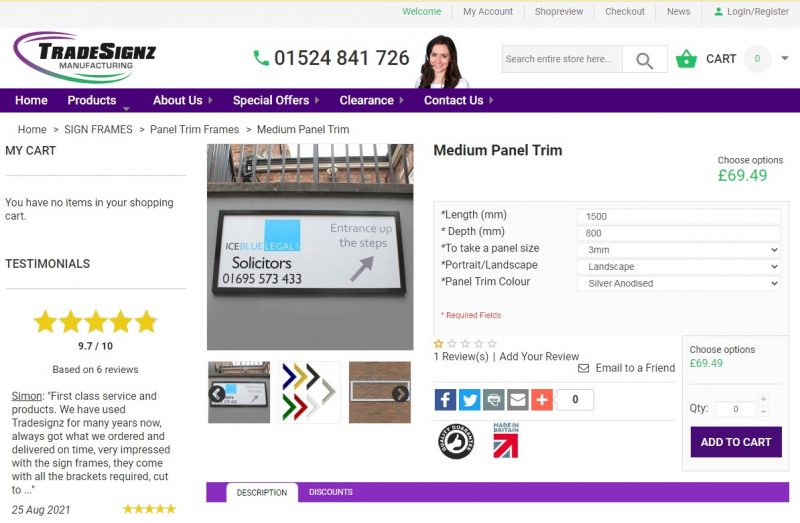
Task: Advance thumbnails with right arrow
Action: pos(401,393)
